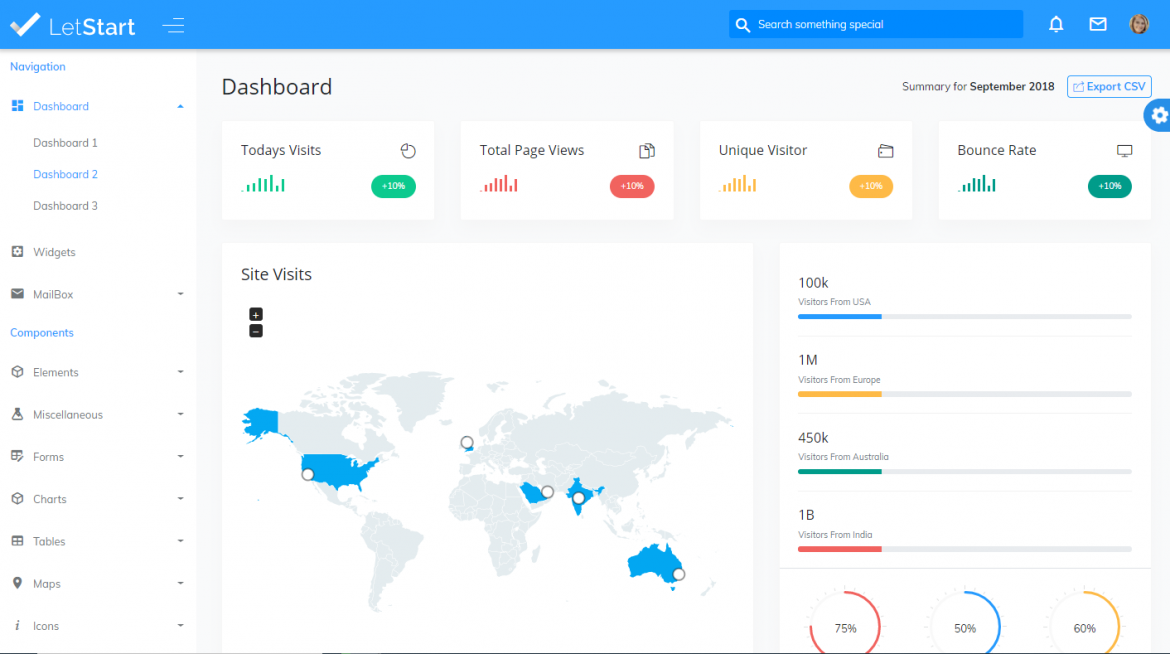This screenshot has width=1170, height=654.
Task: Click the LetStart checkmark logo
Action: click(25, 25)
